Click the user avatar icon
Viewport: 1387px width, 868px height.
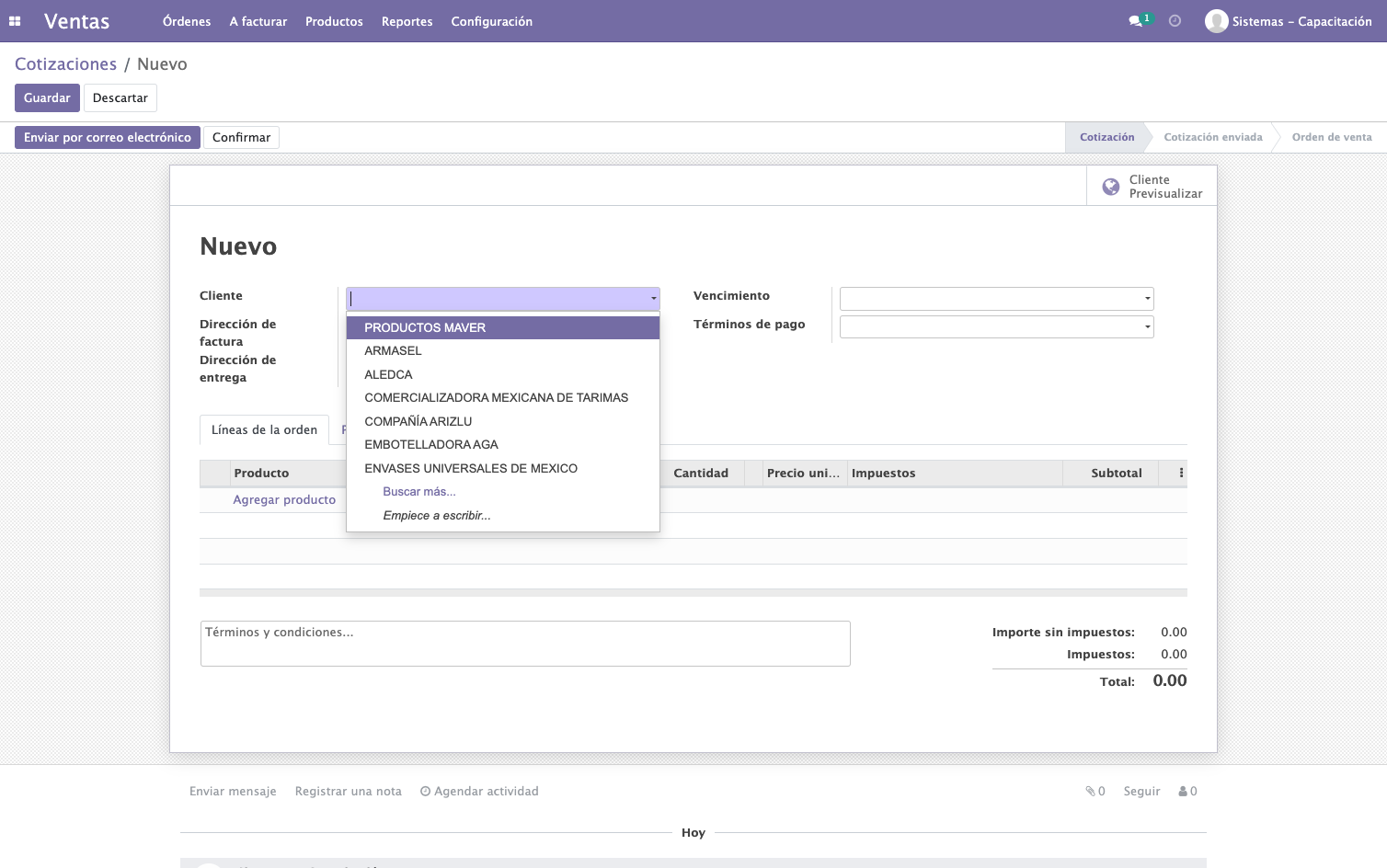1216,21
